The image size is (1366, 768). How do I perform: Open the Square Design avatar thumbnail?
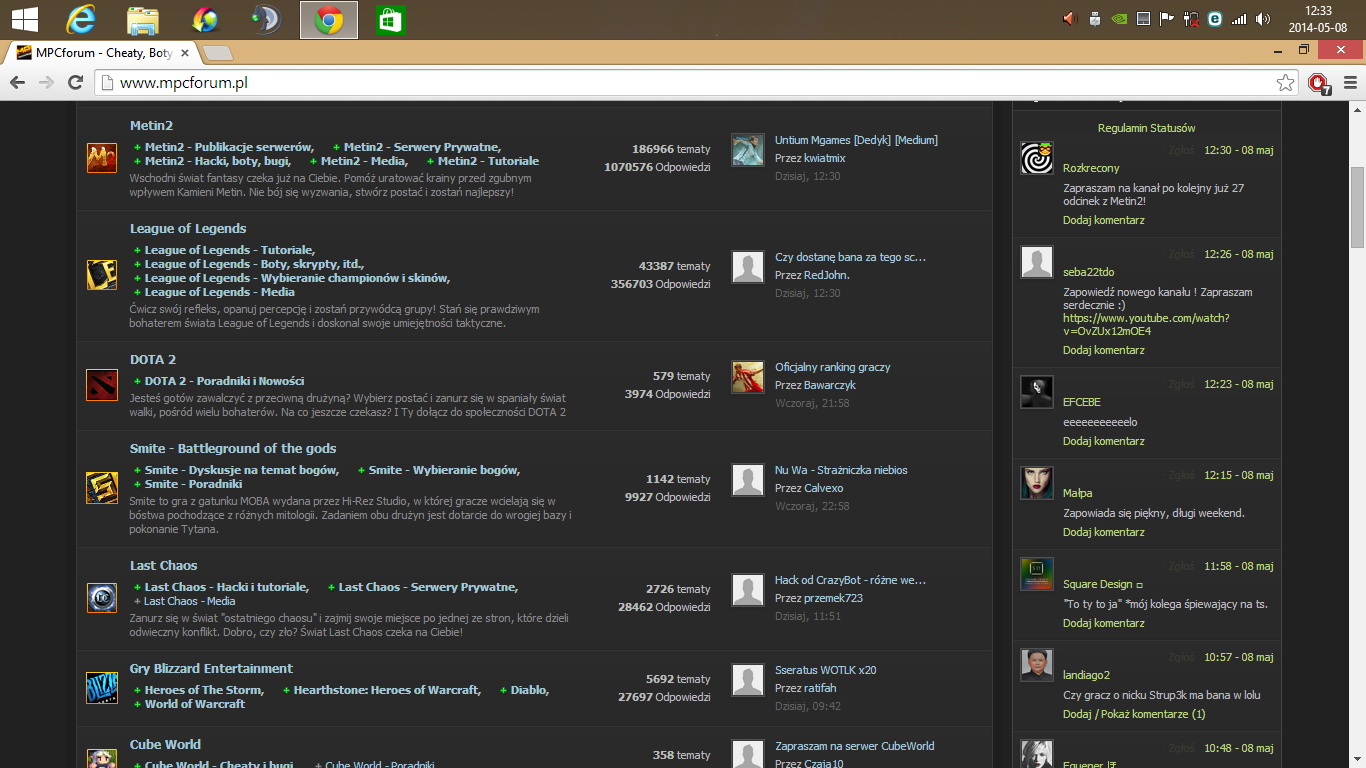point(1037,574)
